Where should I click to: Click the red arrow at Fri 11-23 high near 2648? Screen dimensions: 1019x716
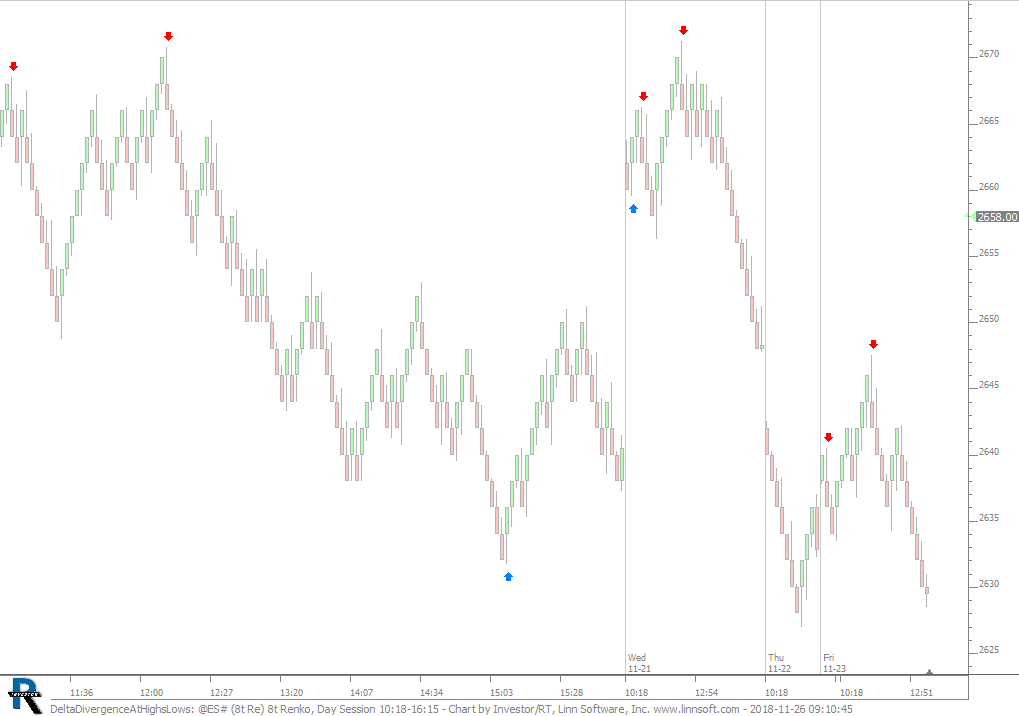(x=873, y=344)
